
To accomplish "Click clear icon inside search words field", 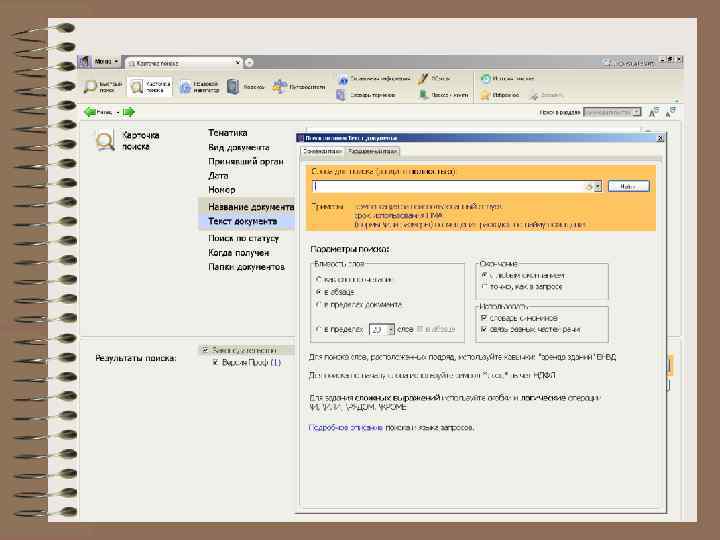I will pyautogui.click(x=588, y=187).
